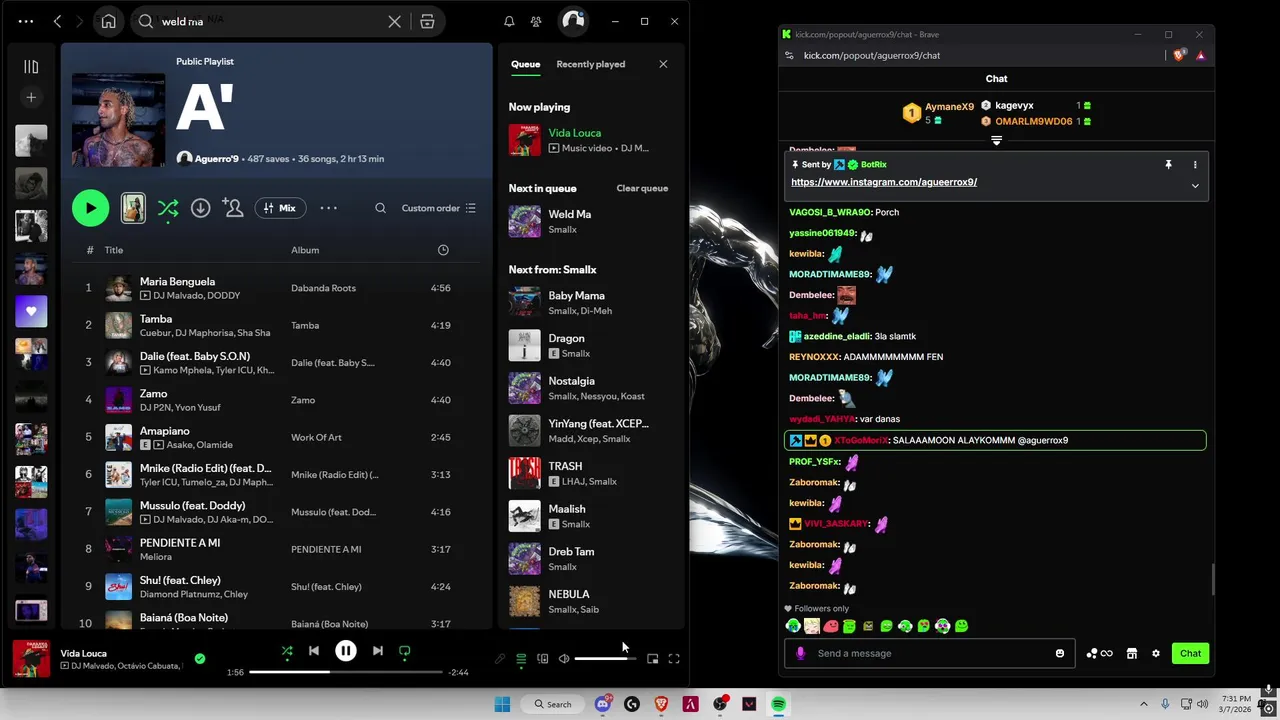
Task: Invite collaborators to playlist icon
Action: coord(233,208)
